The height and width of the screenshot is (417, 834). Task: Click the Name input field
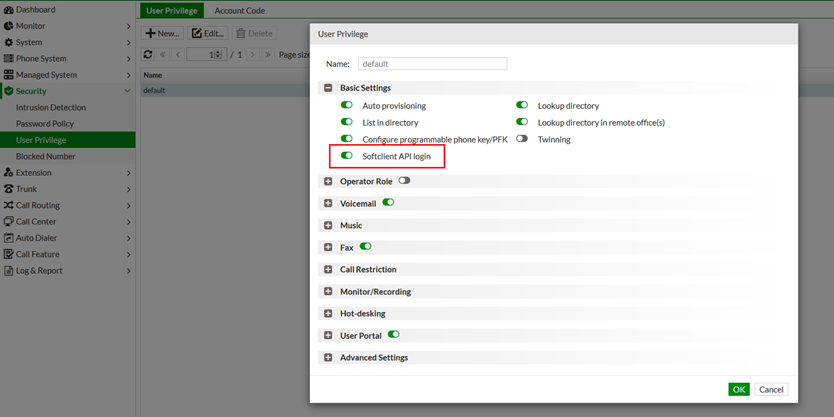432,64
